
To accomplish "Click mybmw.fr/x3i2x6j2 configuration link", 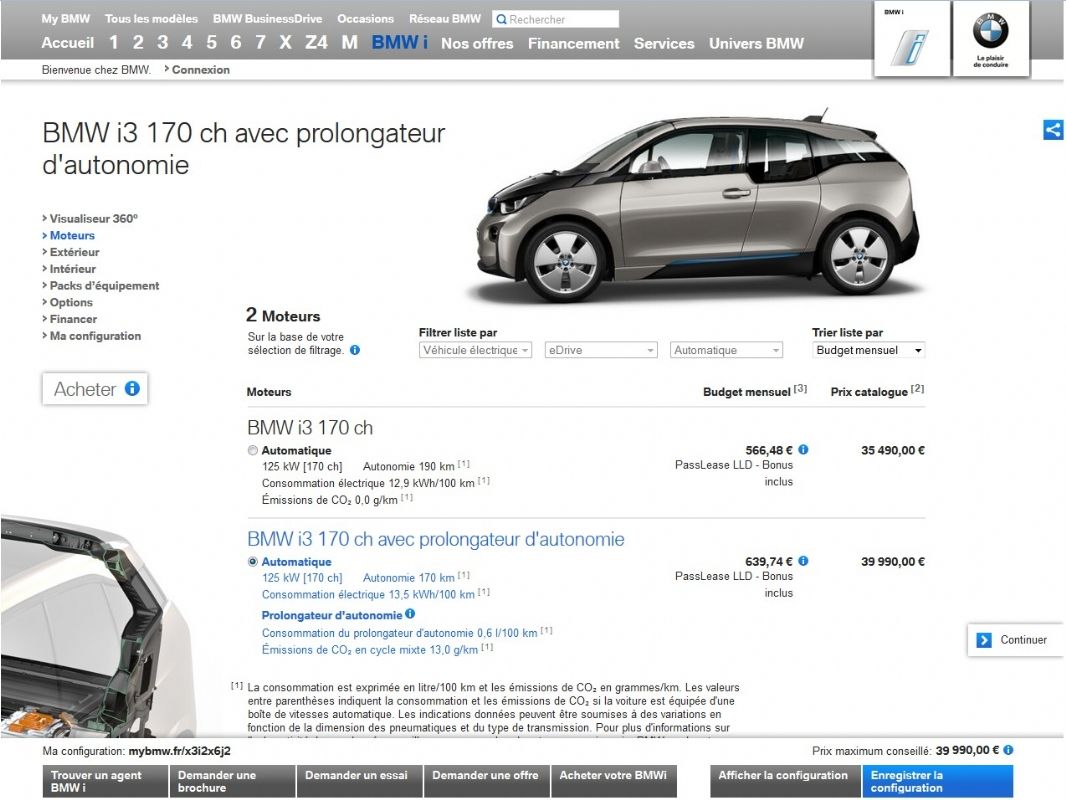I will click(179, 751).
